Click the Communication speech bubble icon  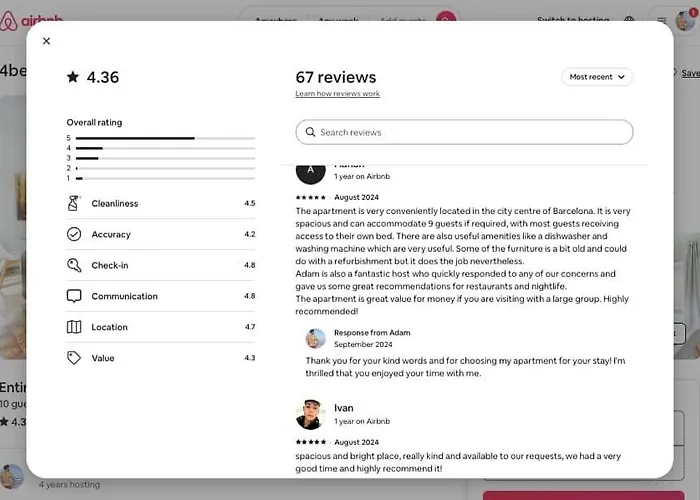point(74,296)
